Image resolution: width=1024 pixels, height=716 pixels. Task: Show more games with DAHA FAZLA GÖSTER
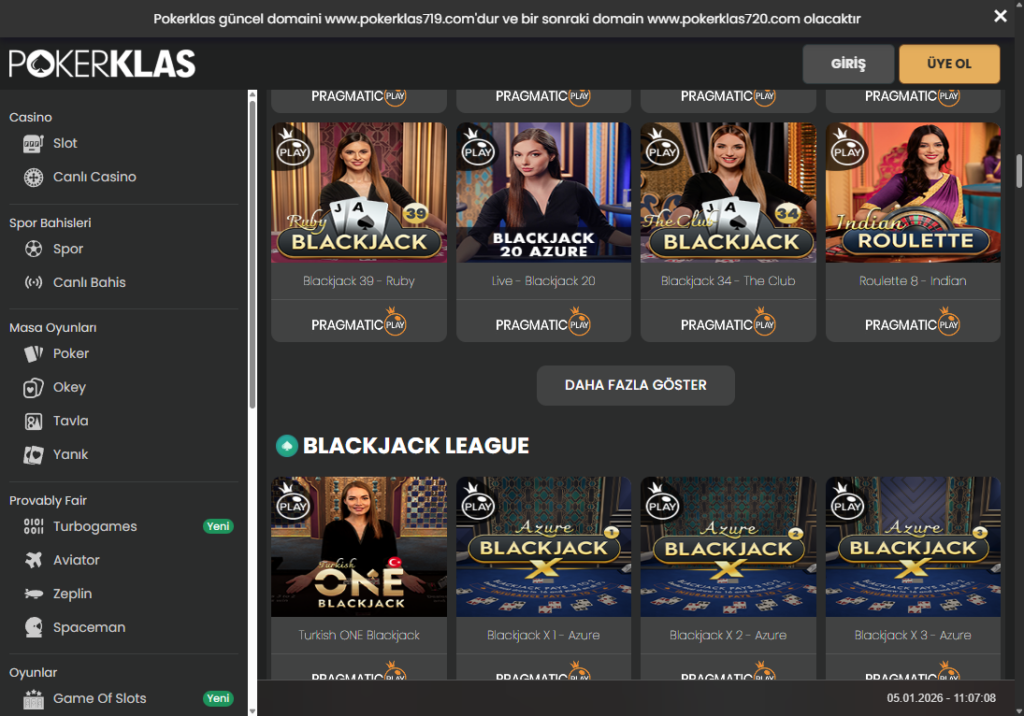pyautogui.click(x=635, y=385)
